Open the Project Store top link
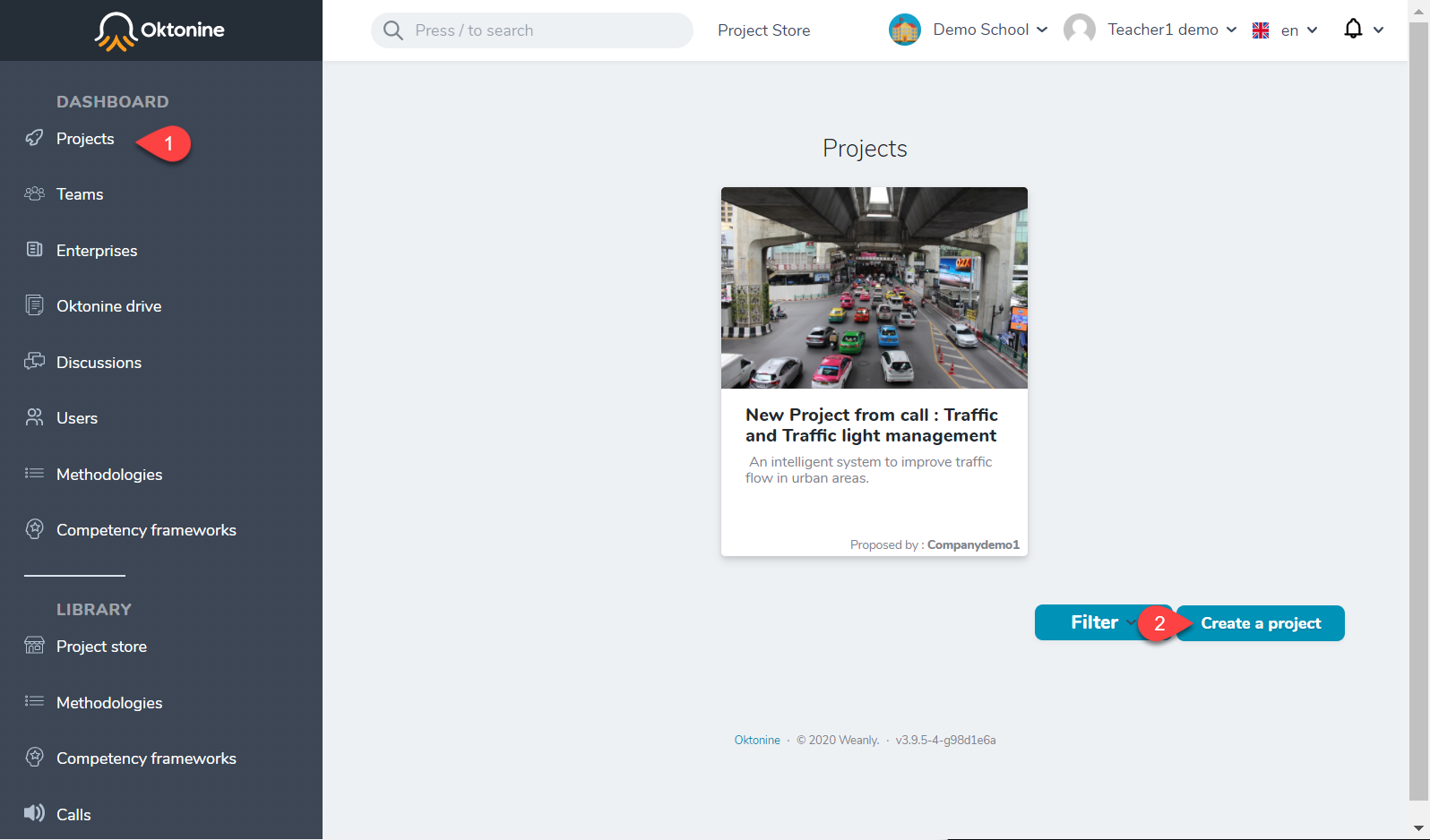The width and height of the screenshot is (1430, 840). (x=763, y=30)
